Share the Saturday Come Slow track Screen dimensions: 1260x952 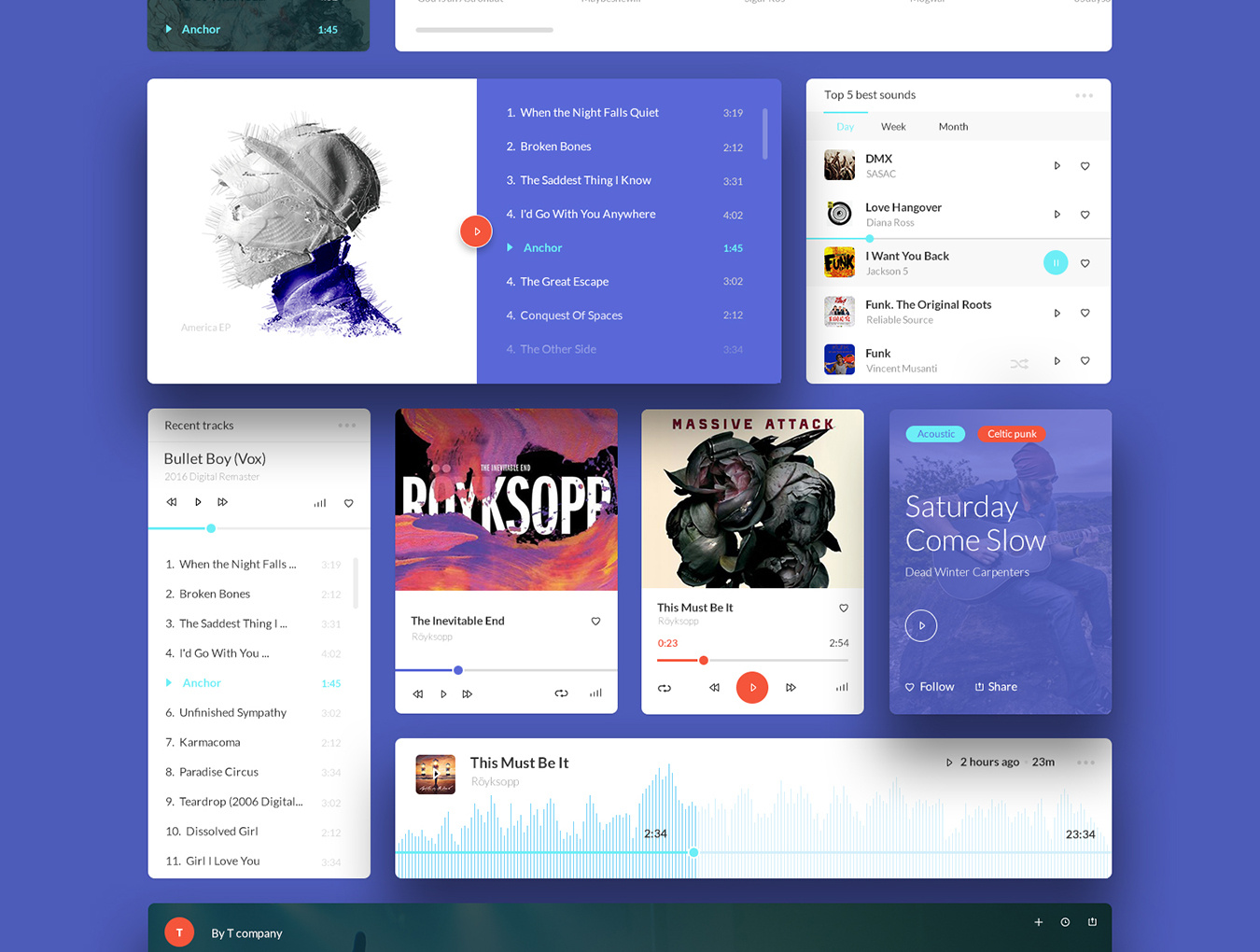(x=996, y=687)
